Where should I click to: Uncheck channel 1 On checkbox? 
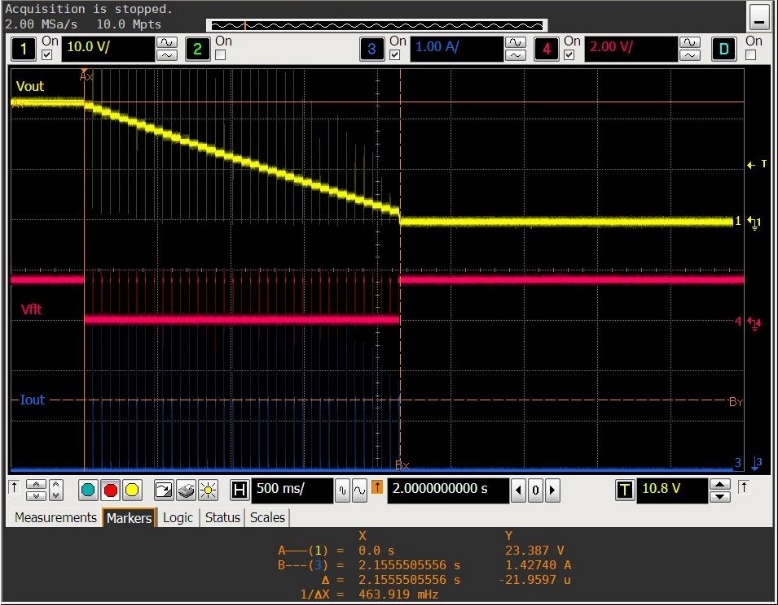[x=47, y=55]
